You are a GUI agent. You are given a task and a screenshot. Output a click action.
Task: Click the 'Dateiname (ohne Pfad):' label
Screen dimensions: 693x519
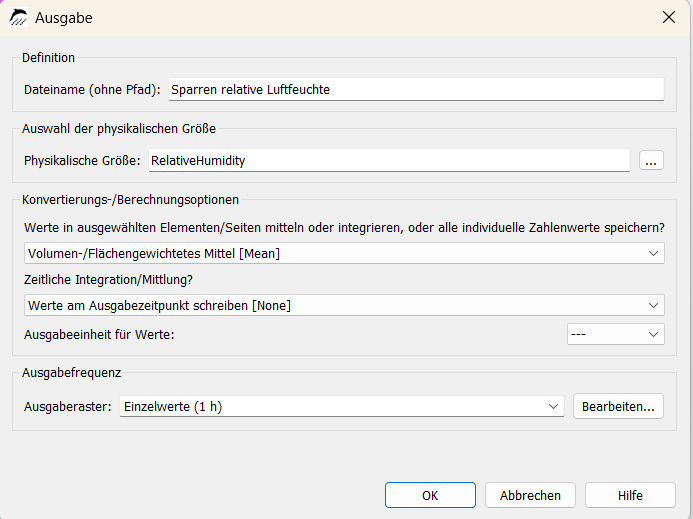coord(92,90)
